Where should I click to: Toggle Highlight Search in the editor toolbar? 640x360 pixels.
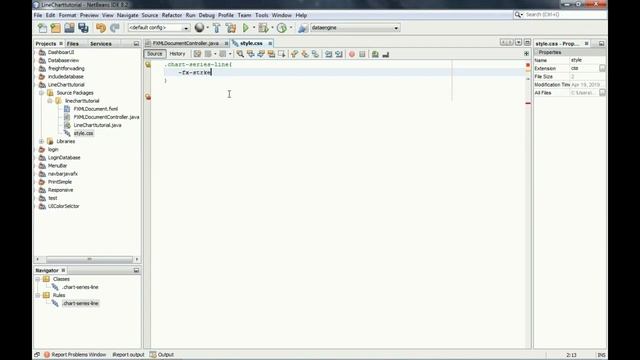tap(271, 54)
